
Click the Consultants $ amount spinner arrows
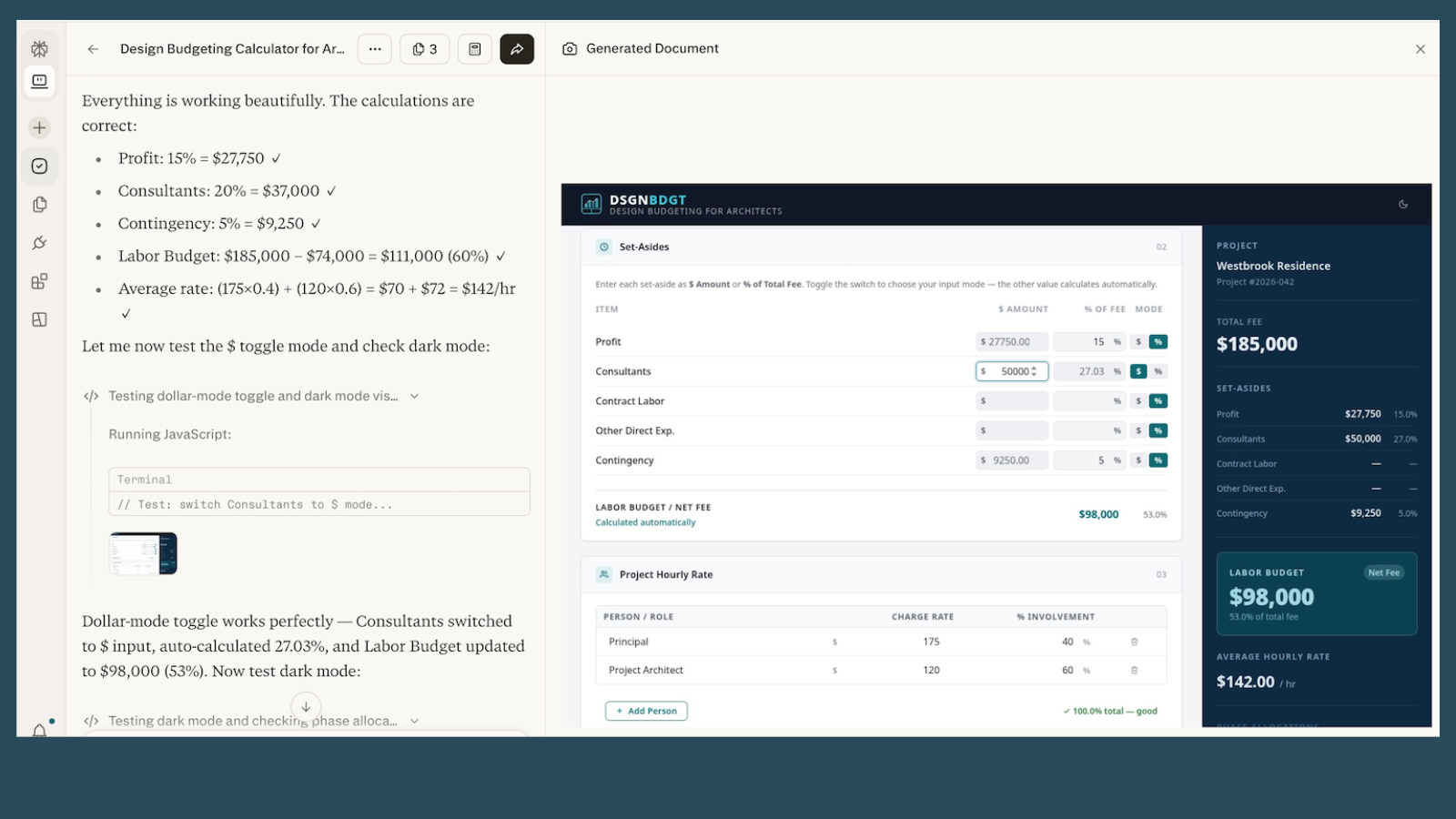click(x=1034, y=371)
